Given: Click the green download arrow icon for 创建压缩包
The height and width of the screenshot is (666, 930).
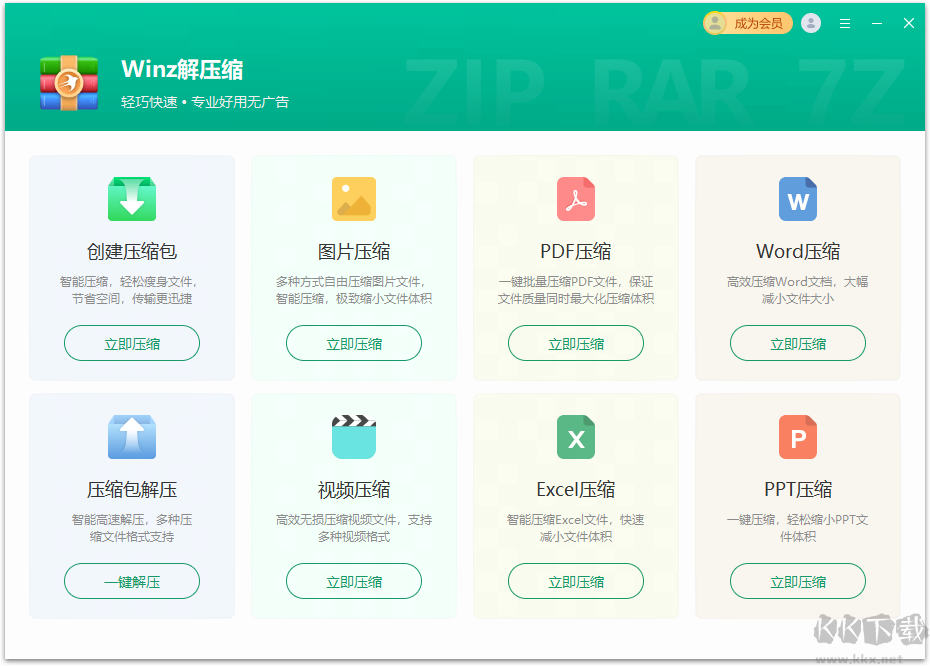Looking at the screenshot, I should pos(132,199).
